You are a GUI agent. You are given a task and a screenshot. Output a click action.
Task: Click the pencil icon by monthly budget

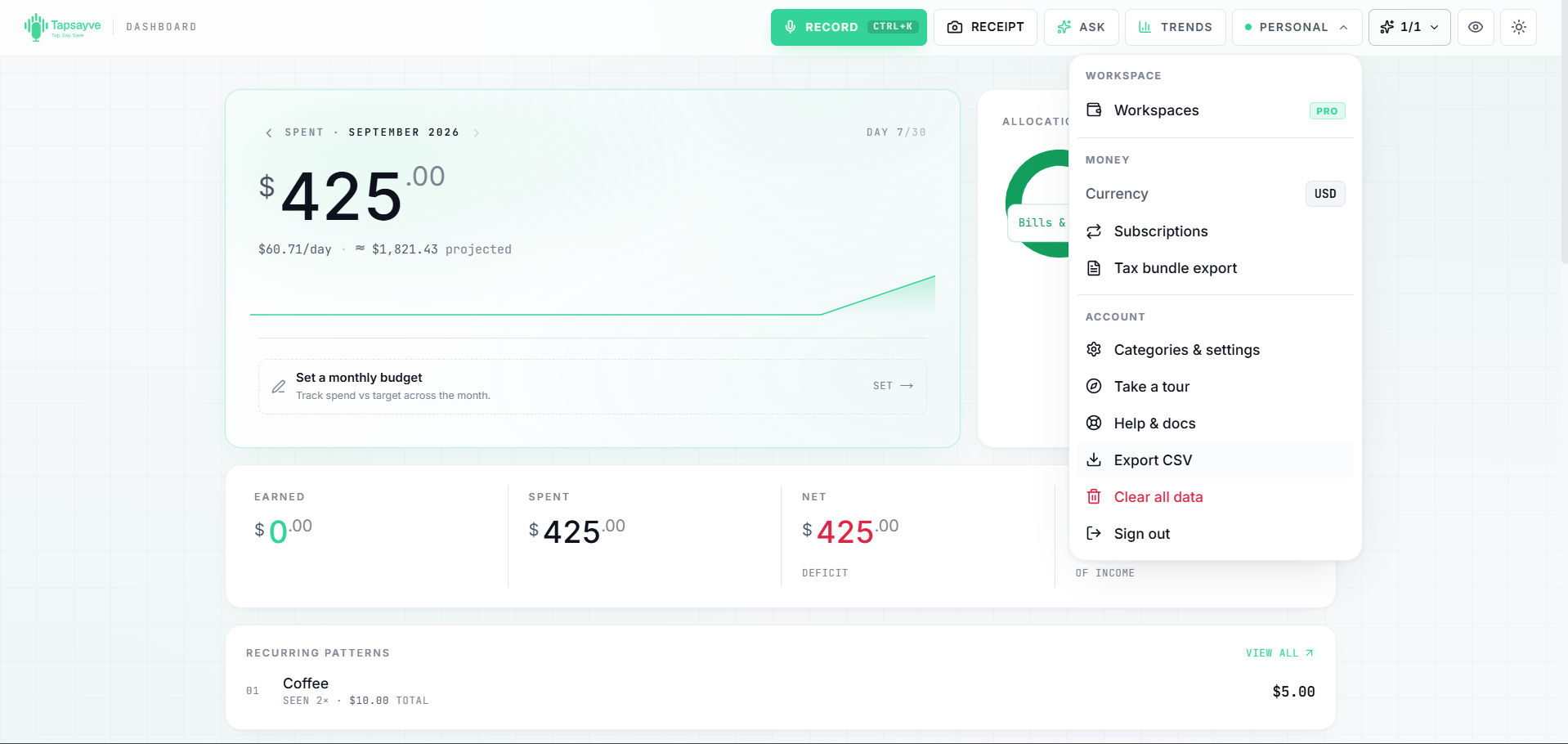click(279, 386)
